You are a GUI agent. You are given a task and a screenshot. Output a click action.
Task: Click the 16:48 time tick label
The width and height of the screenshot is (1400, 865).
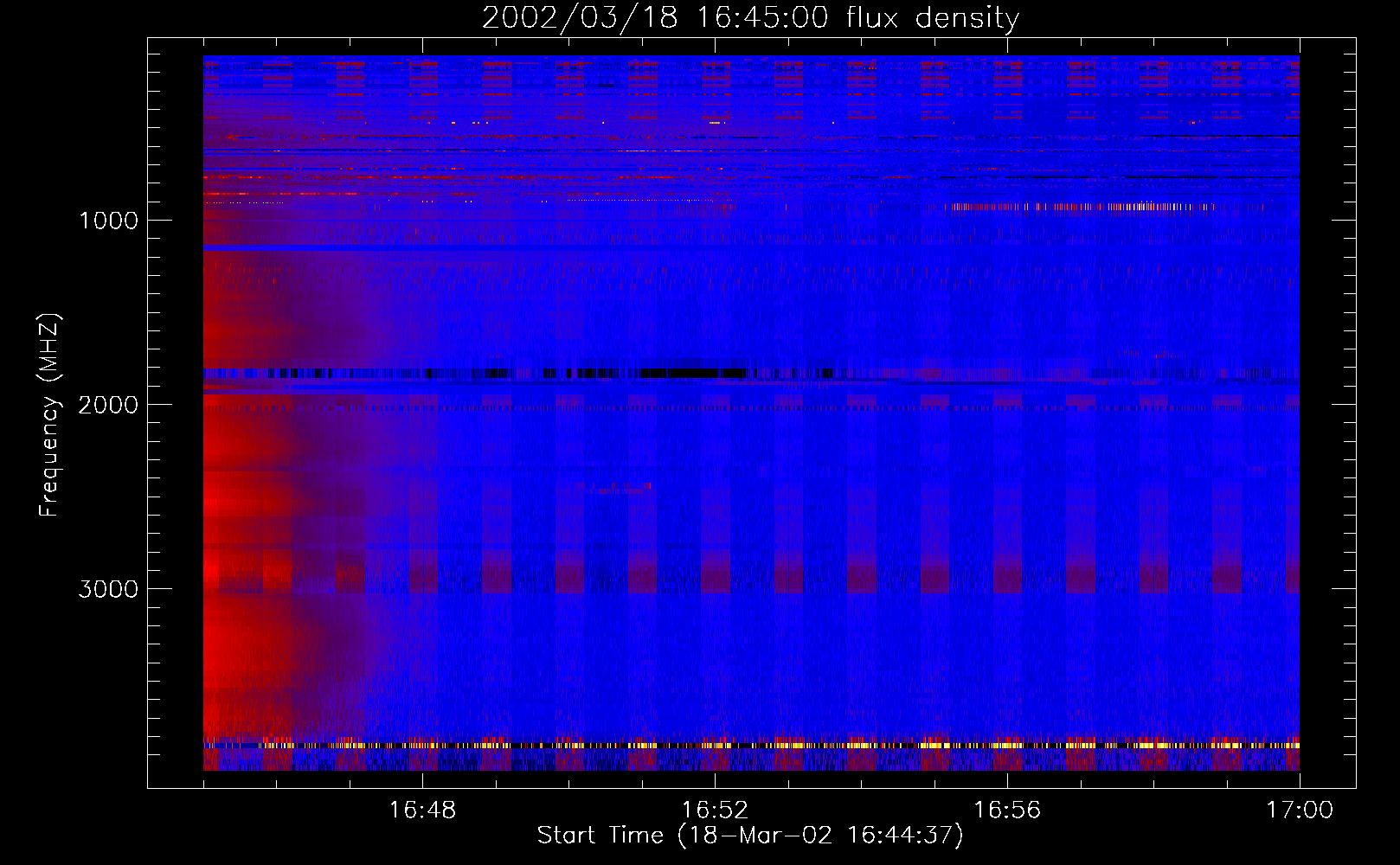[x=422, y=811]
